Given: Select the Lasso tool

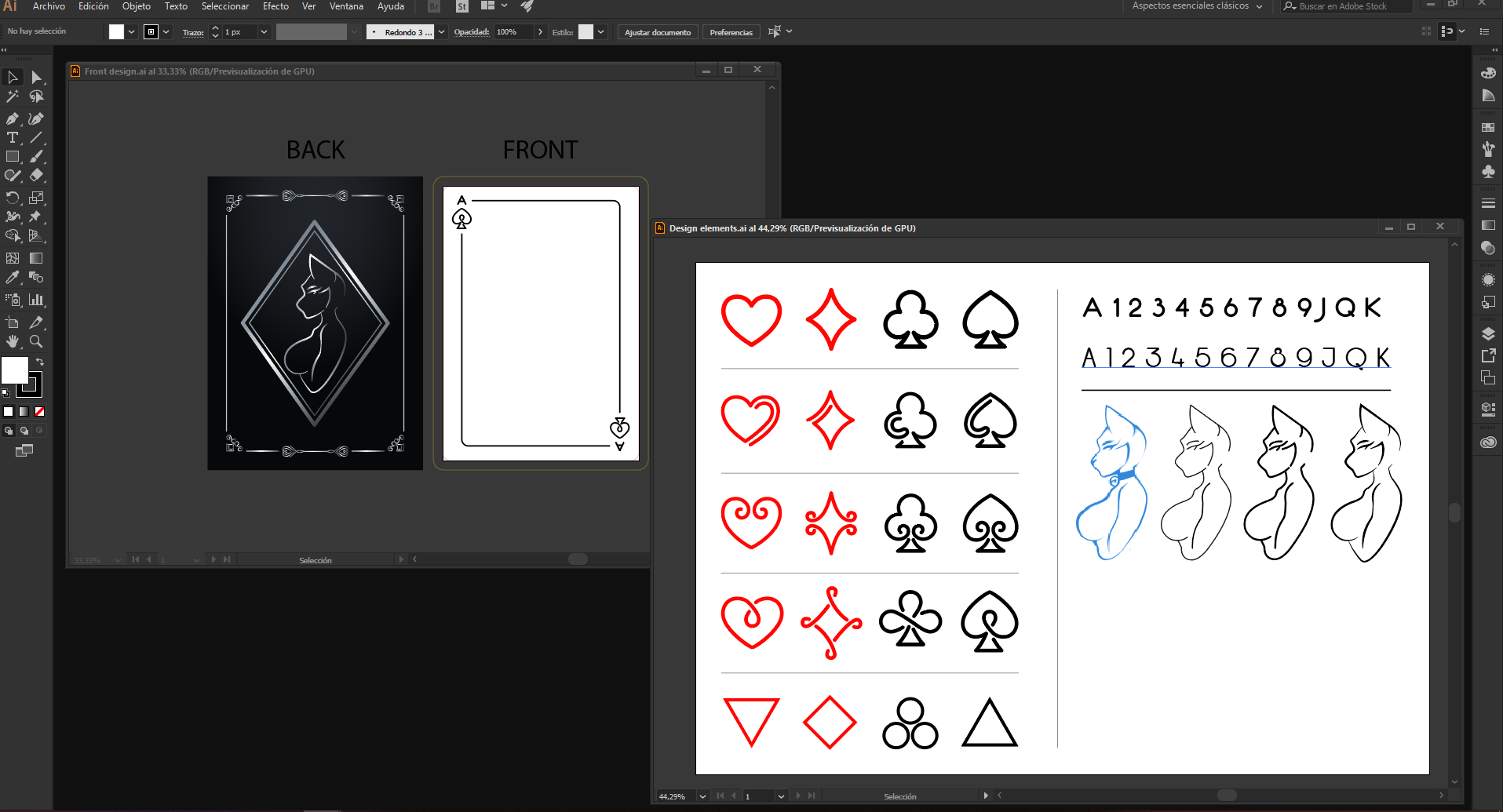Looking at the screenshot, I should [x=36, y=96].
